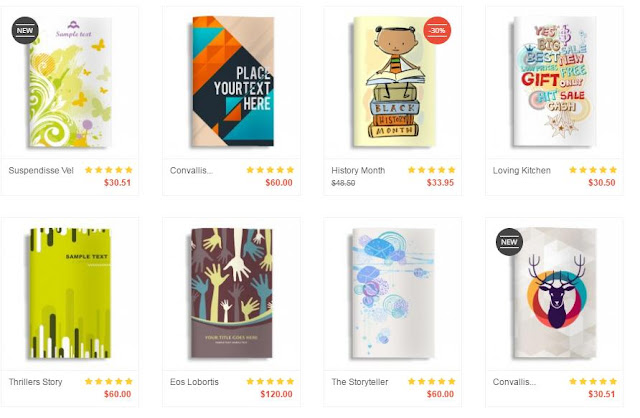Click the star rating under Suspendisse Vel
The height and width of the screenshot is (418, 640).
109,170
